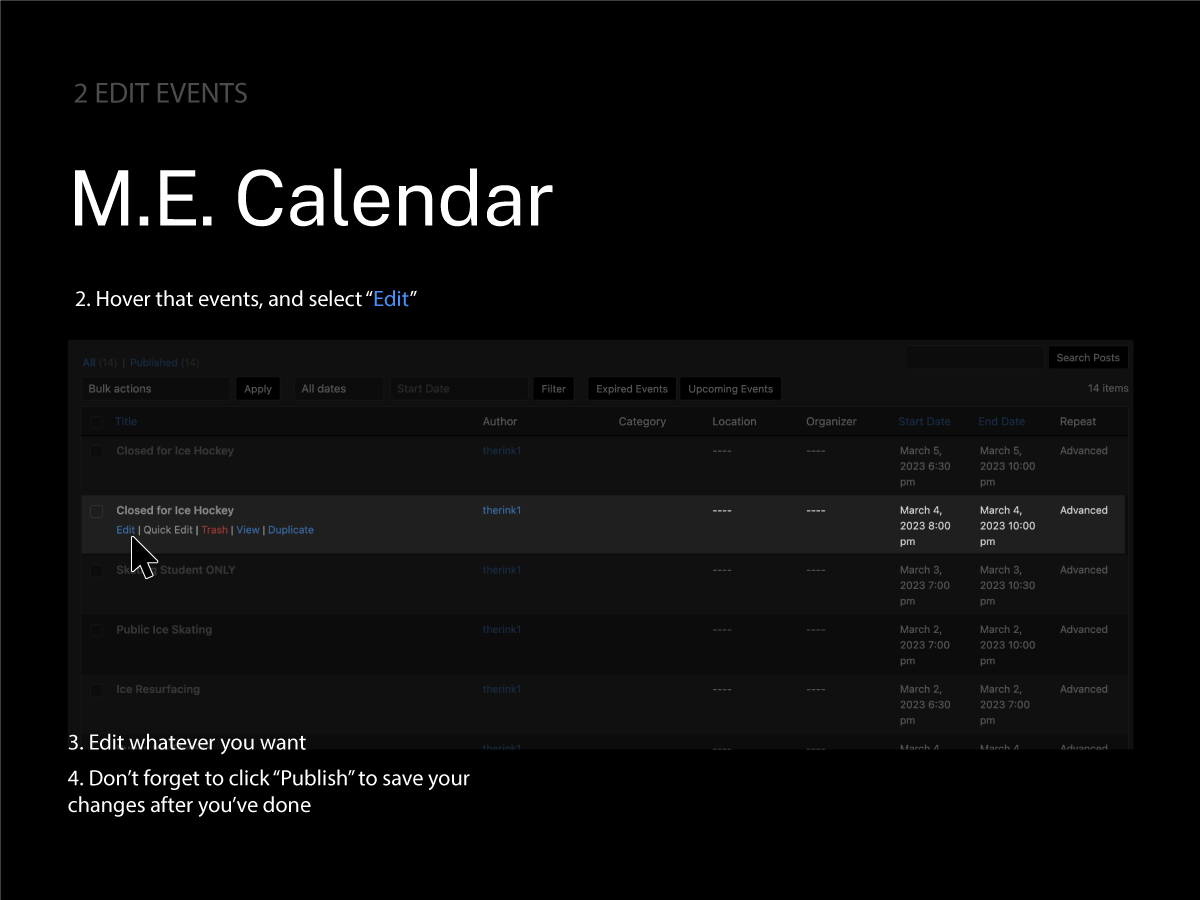Click the Repeat column header
Viewport: 1200px width, 900px height.
click(1078, 422)
